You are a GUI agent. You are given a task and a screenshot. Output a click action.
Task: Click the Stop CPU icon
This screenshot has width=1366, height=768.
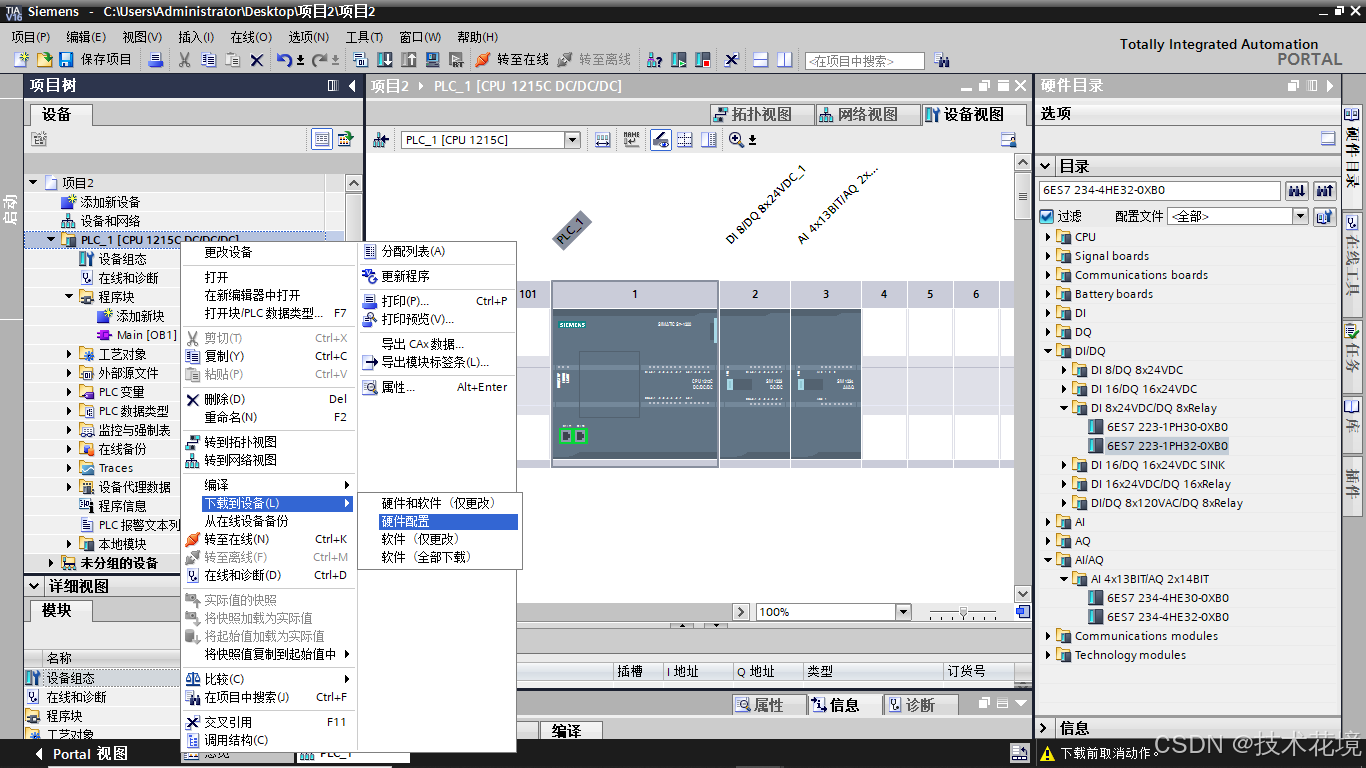pyautogui.click(x=703, y=60)
